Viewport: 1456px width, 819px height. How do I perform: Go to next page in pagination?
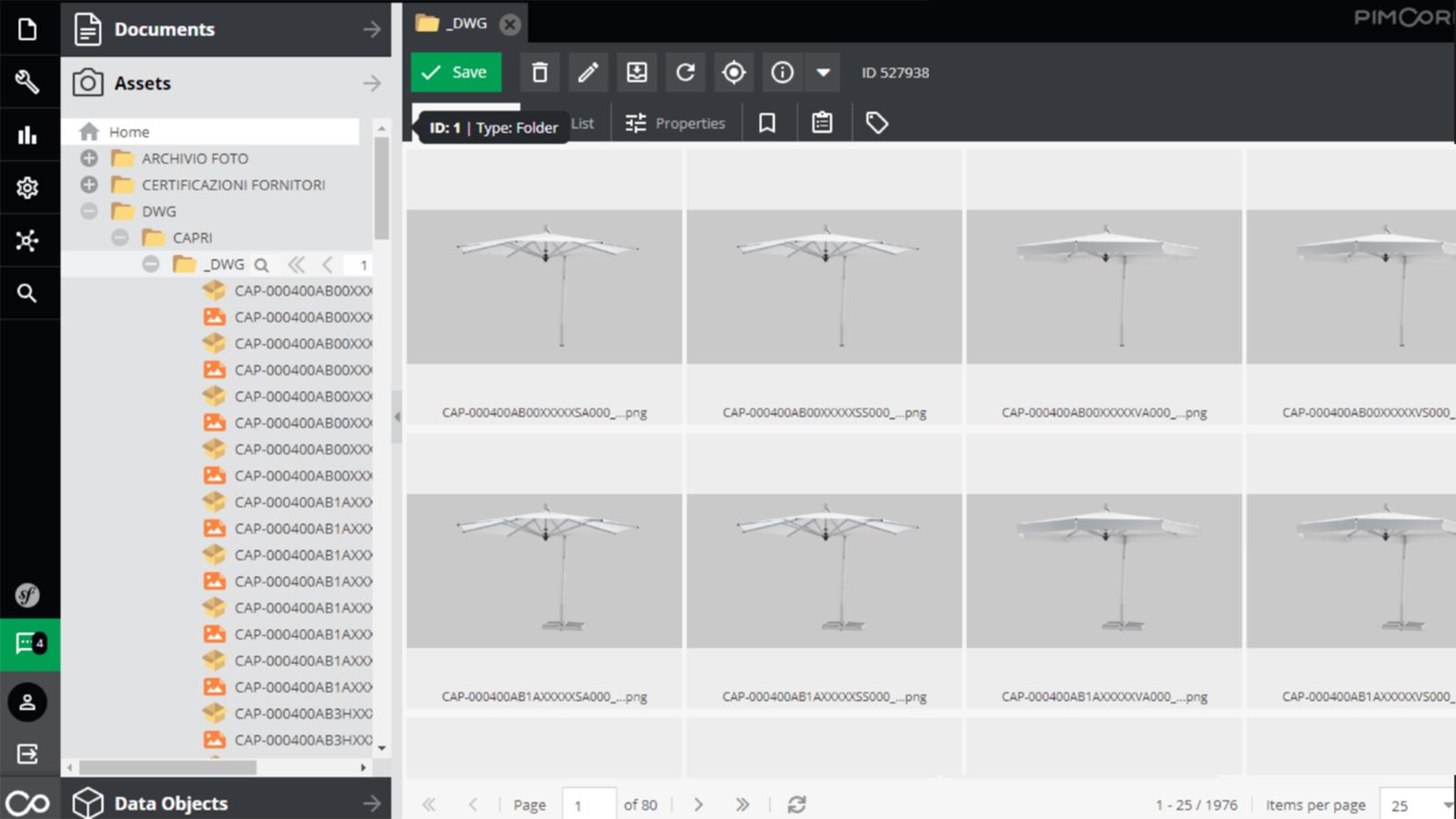pyautogui.click(x=698, y=804)
